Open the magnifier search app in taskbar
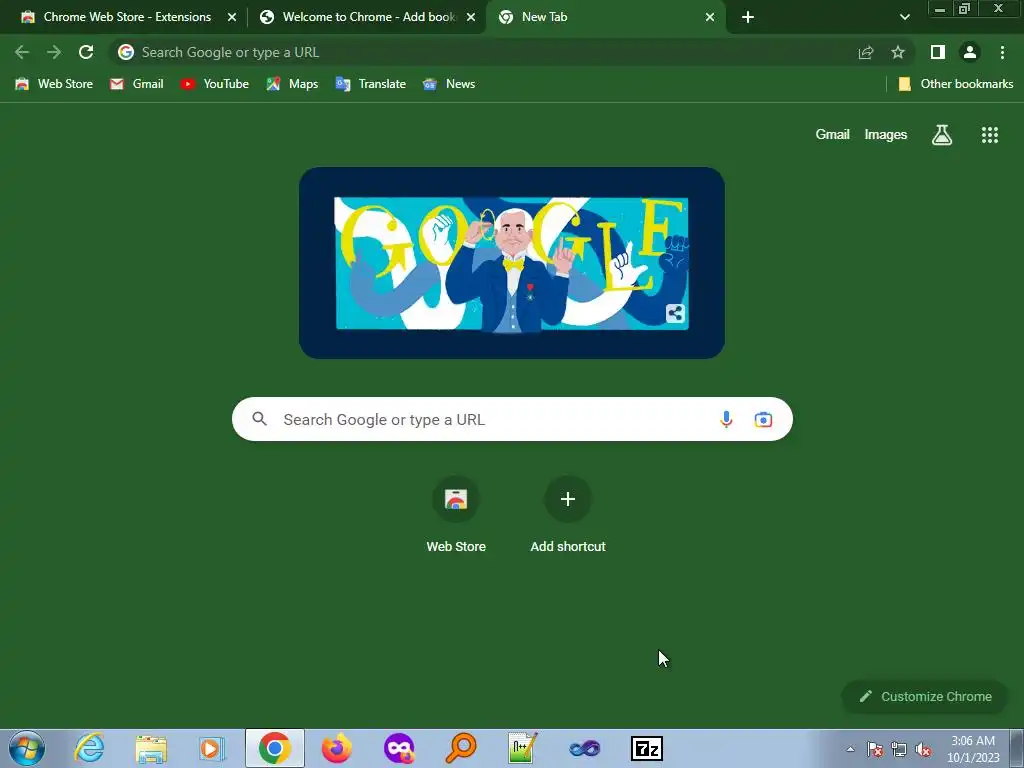The width and height of the screenshot is (1024, 768). (x=460, y=748)
